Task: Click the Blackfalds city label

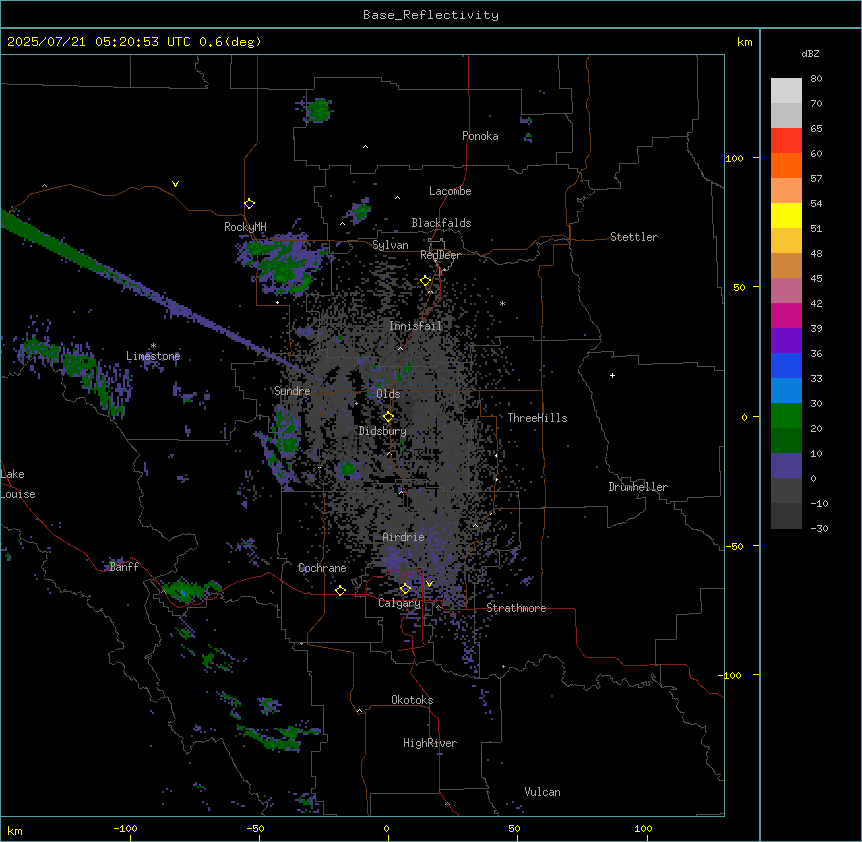Action: (441, 223)
